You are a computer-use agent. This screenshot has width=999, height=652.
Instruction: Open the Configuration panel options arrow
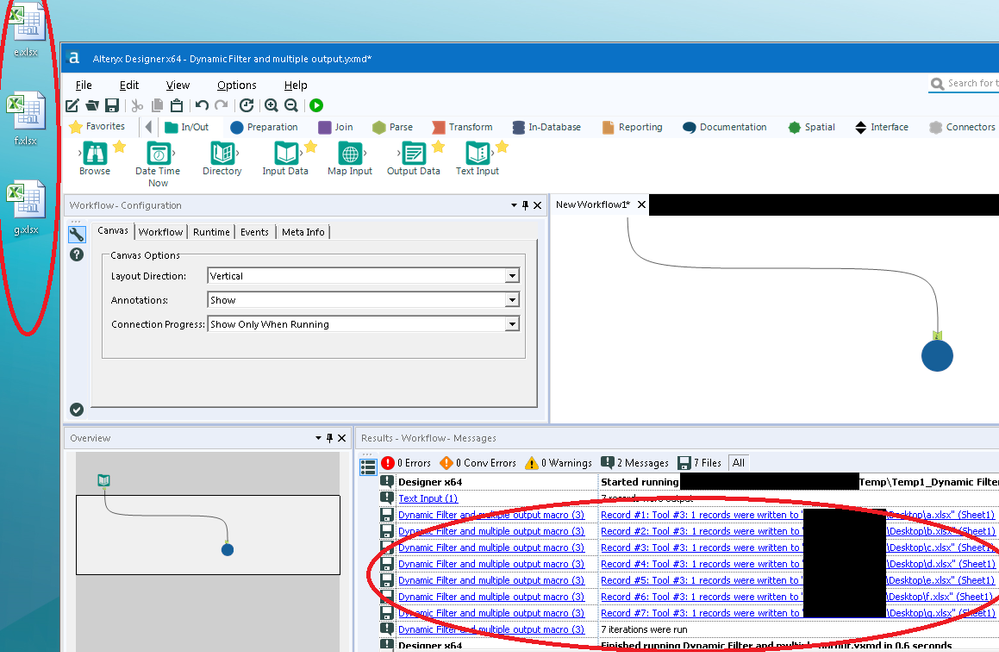(514, 205)
